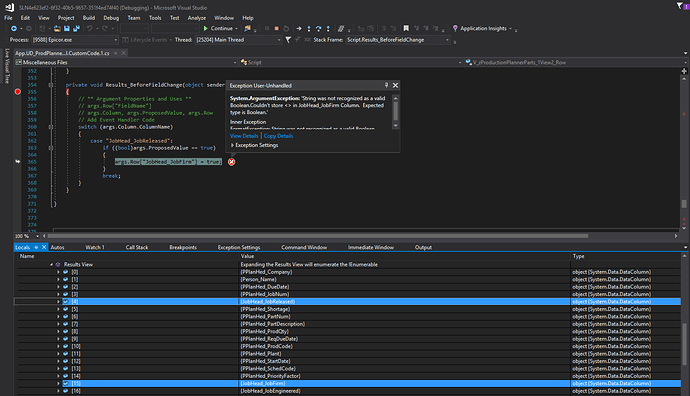Click the thread filter funnel icon
The image size is (690, 396).
tap(288, 40)
